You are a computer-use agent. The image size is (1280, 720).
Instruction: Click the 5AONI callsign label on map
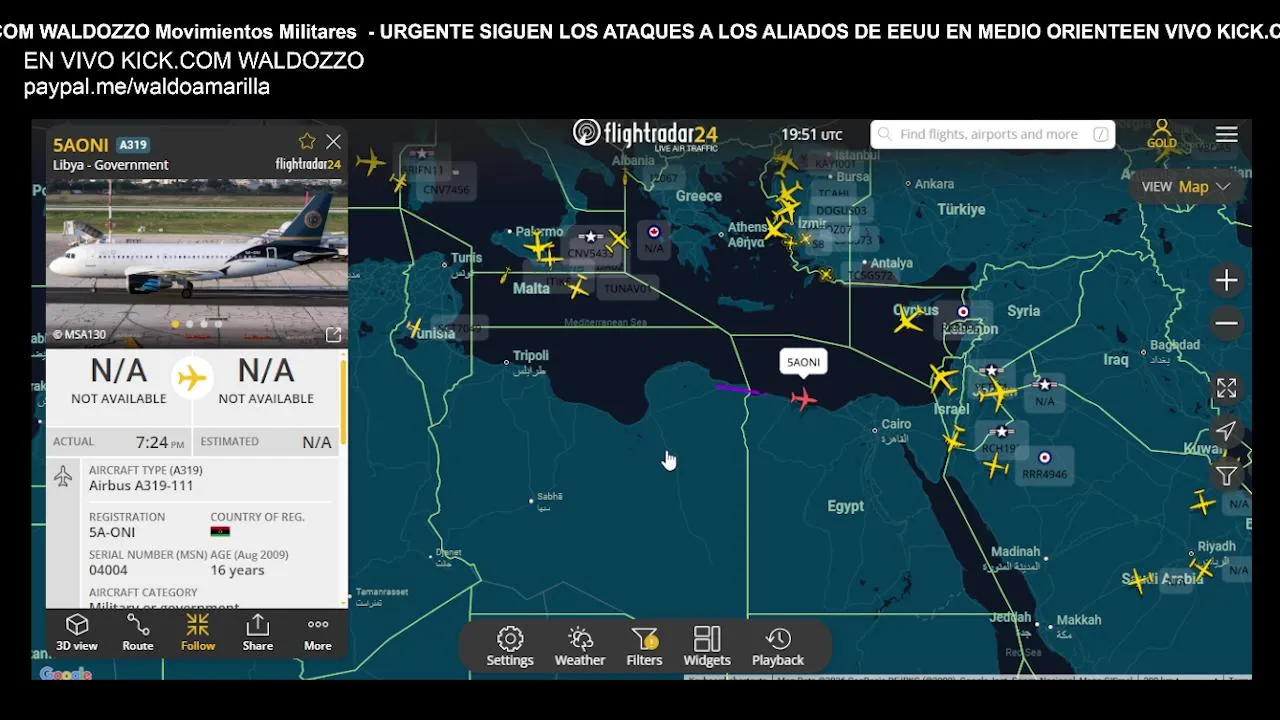803,362
